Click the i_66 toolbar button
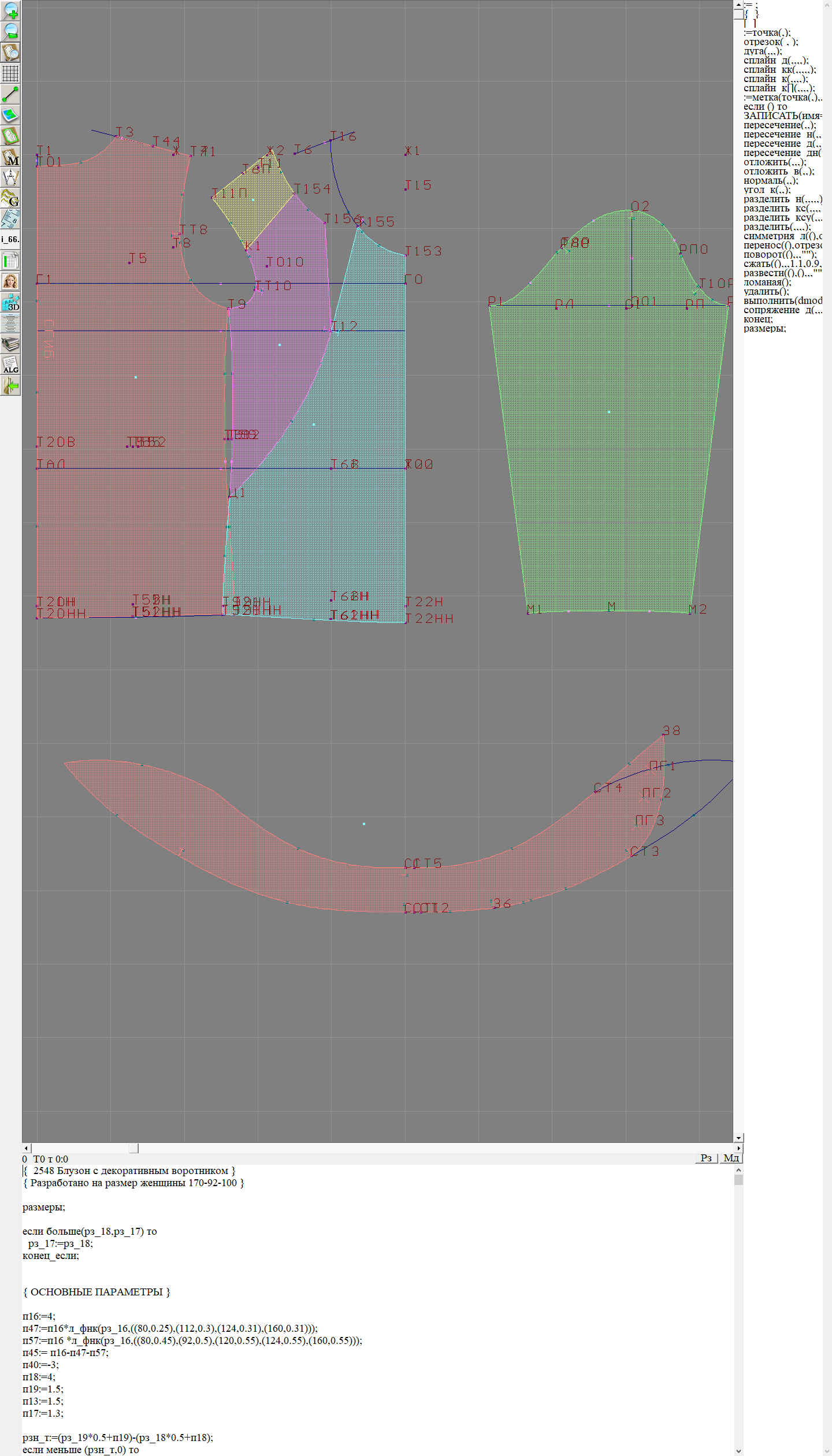The height and width of the screenshot is (1456, 832). point(10,239)
